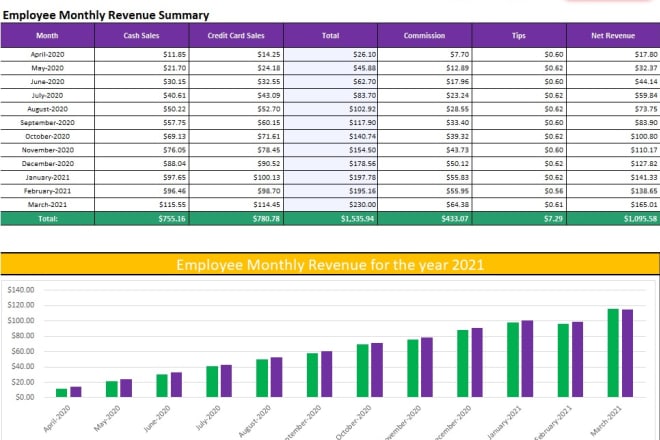Click net revenue total $1,095.58

pos(640,219)
